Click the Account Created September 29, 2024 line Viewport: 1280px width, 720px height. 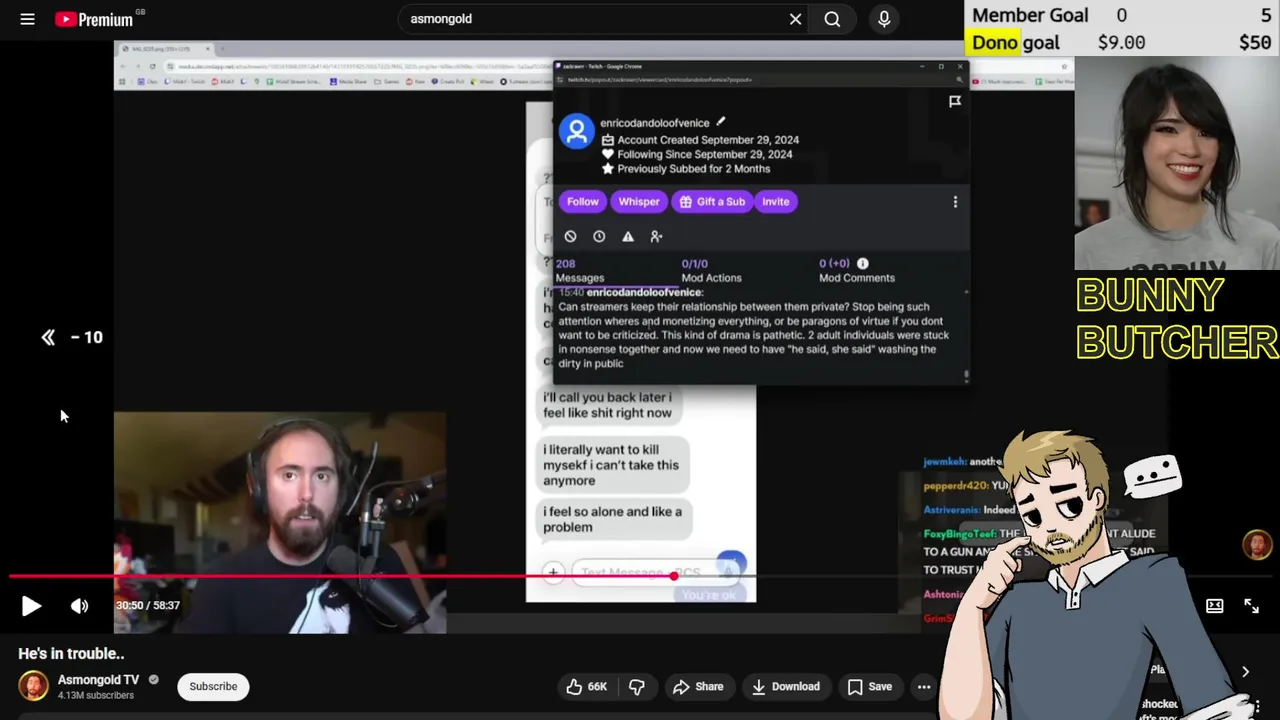click(x=708, y=140)
